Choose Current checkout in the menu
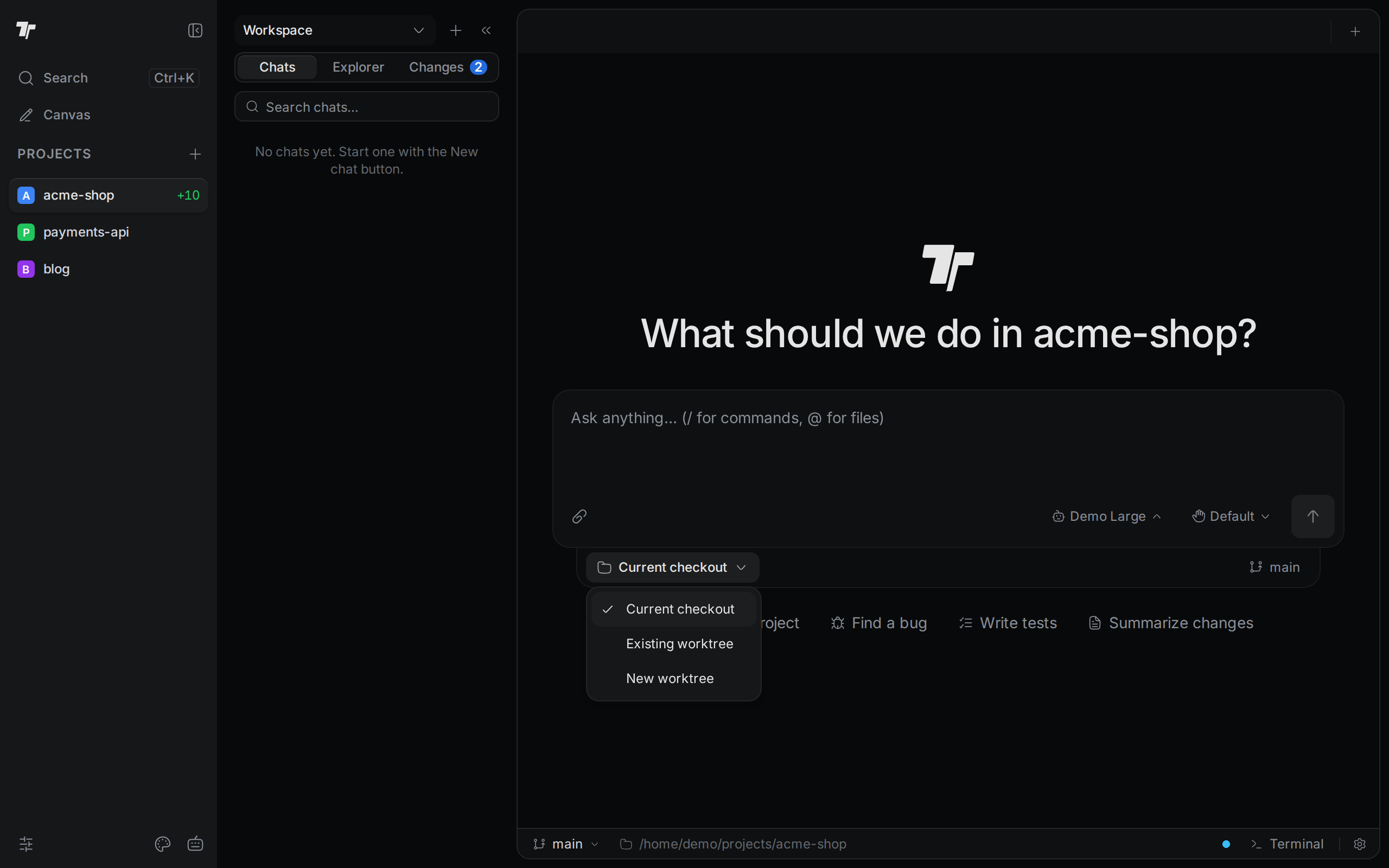 tap(673, 609)
